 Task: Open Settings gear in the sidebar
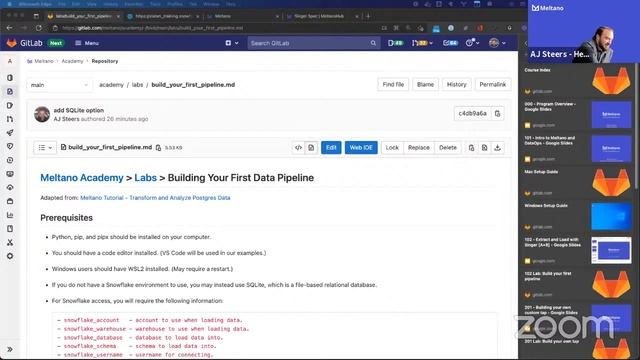(x=10, y=256)
